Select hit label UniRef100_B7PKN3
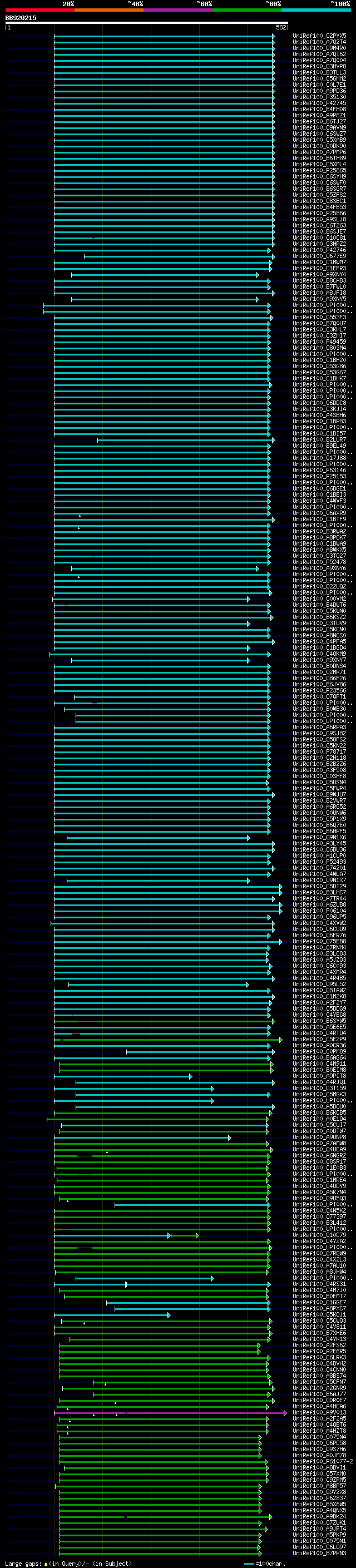The height and width of the screenshot is (1568, 356). tap(319, 1554)
